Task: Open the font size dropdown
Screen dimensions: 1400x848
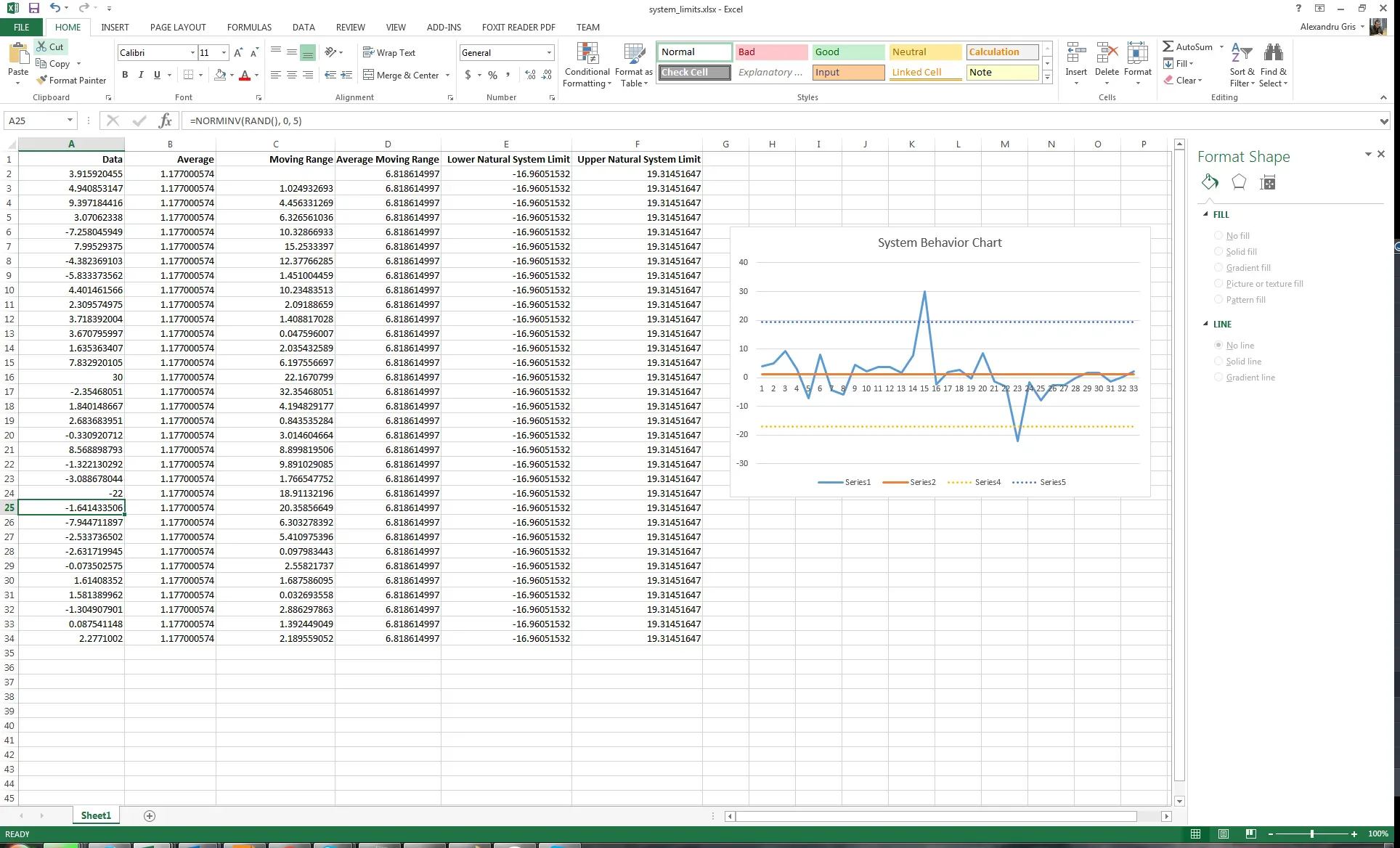Action: tap(224, 52)
